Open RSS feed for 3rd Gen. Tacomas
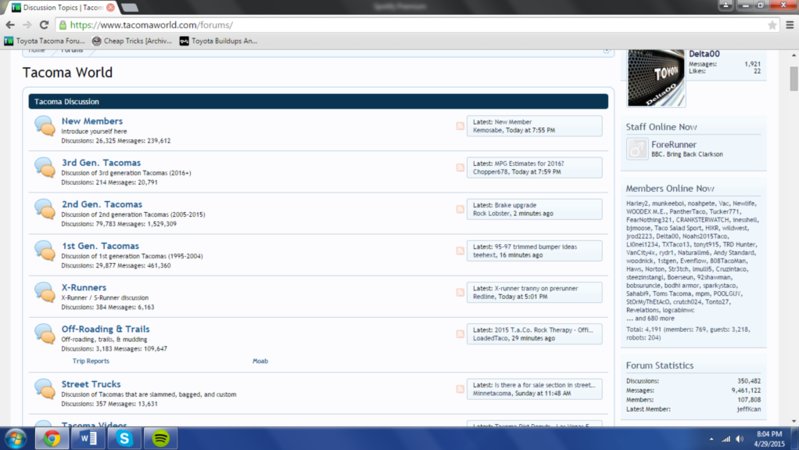The image size is (799, 450). coord(460,168)
